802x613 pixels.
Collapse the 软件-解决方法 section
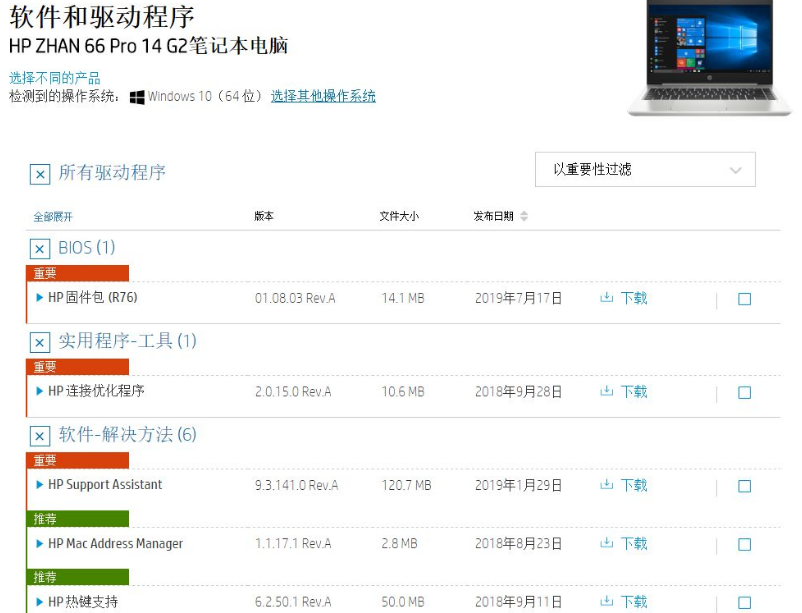[x=38, y=436]
